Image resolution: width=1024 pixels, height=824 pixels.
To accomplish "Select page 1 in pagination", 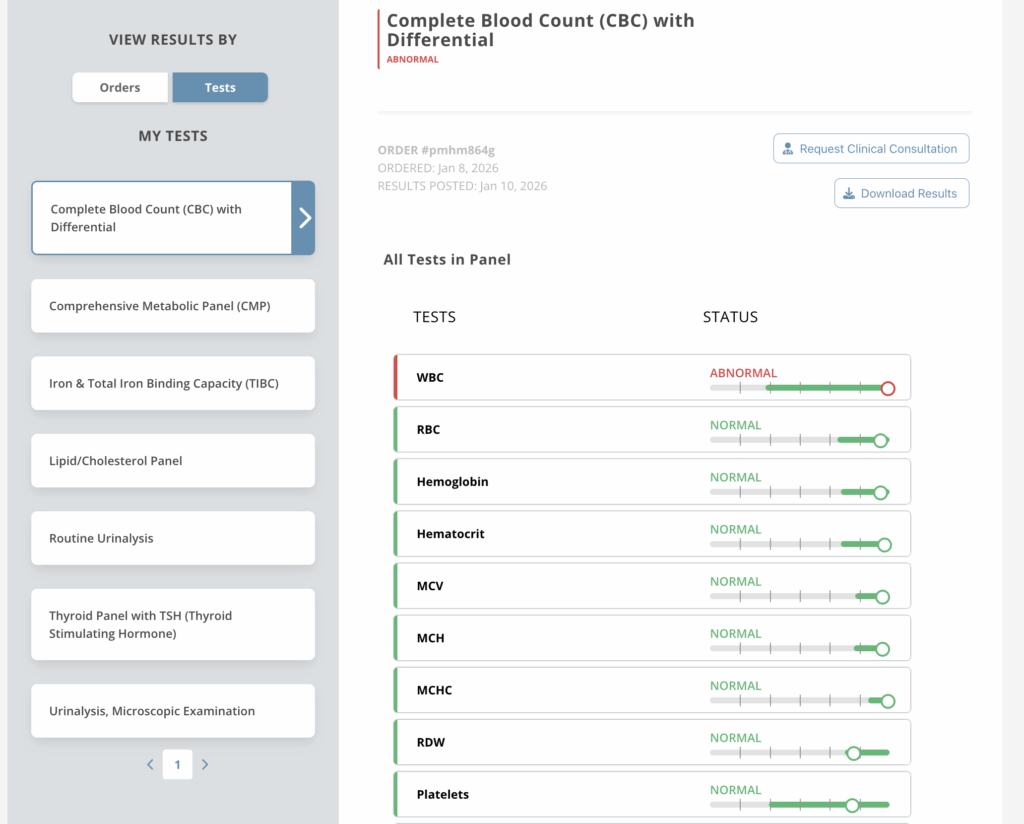I will tap(177, 764).
